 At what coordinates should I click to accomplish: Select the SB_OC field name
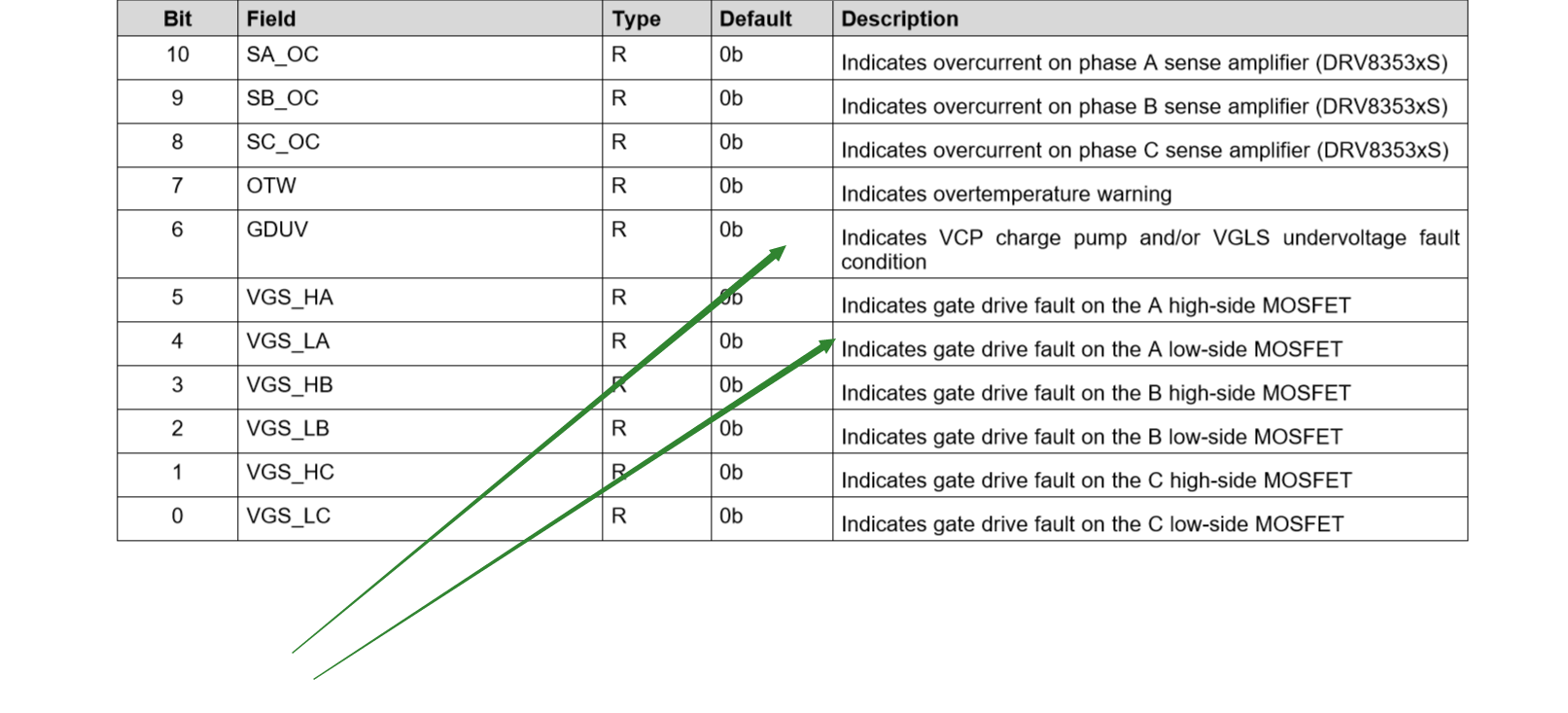click(x=282, y=99)
